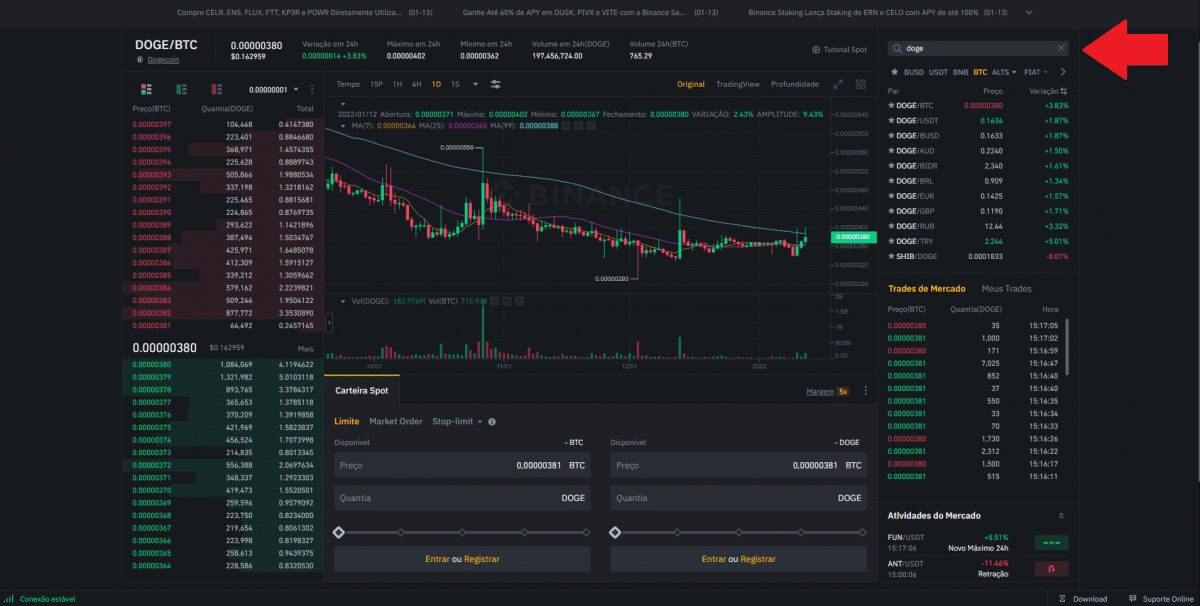This screenshot has width=1200, height=606.
Task: Click Registrar in sell panel
Action: pos(758,559)
